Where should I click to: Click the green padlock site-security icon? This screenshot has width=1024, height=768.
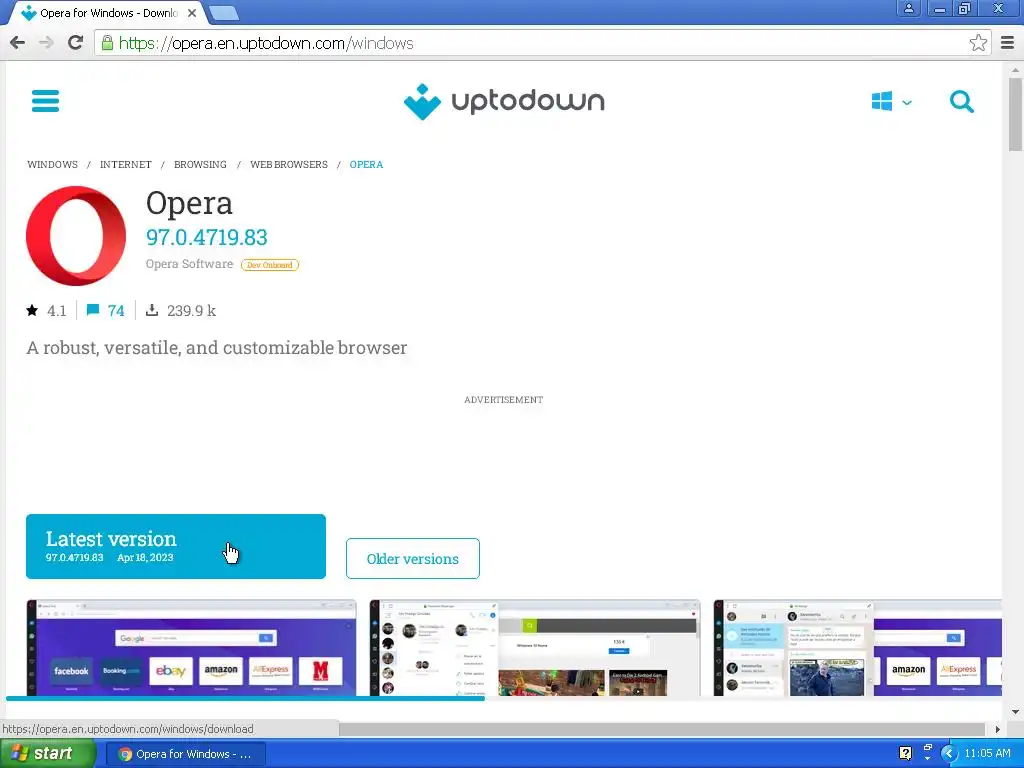tap(107, 43)
